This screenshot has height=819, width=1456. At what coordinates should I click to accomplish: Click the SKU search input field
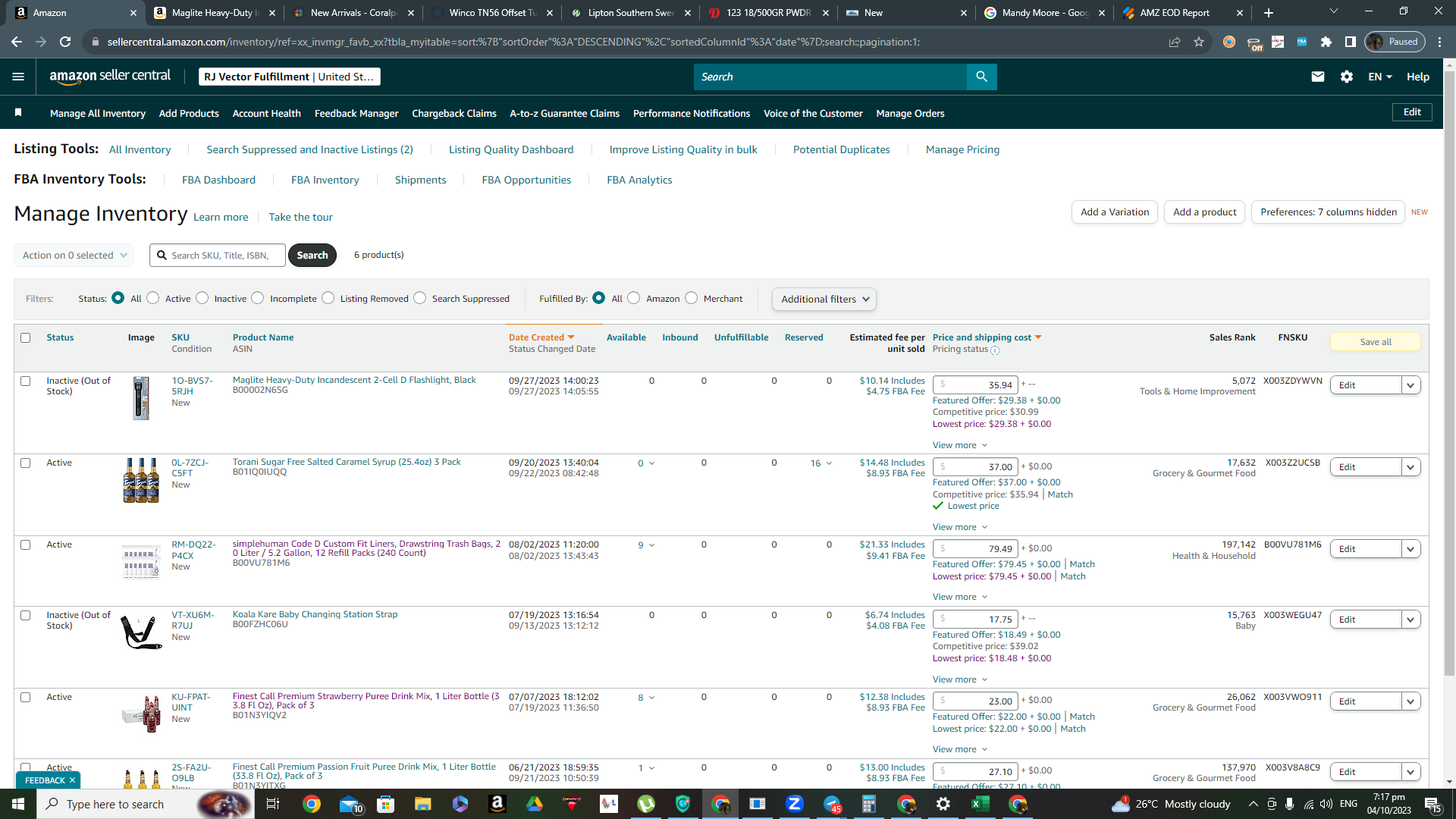click(218, 256)
